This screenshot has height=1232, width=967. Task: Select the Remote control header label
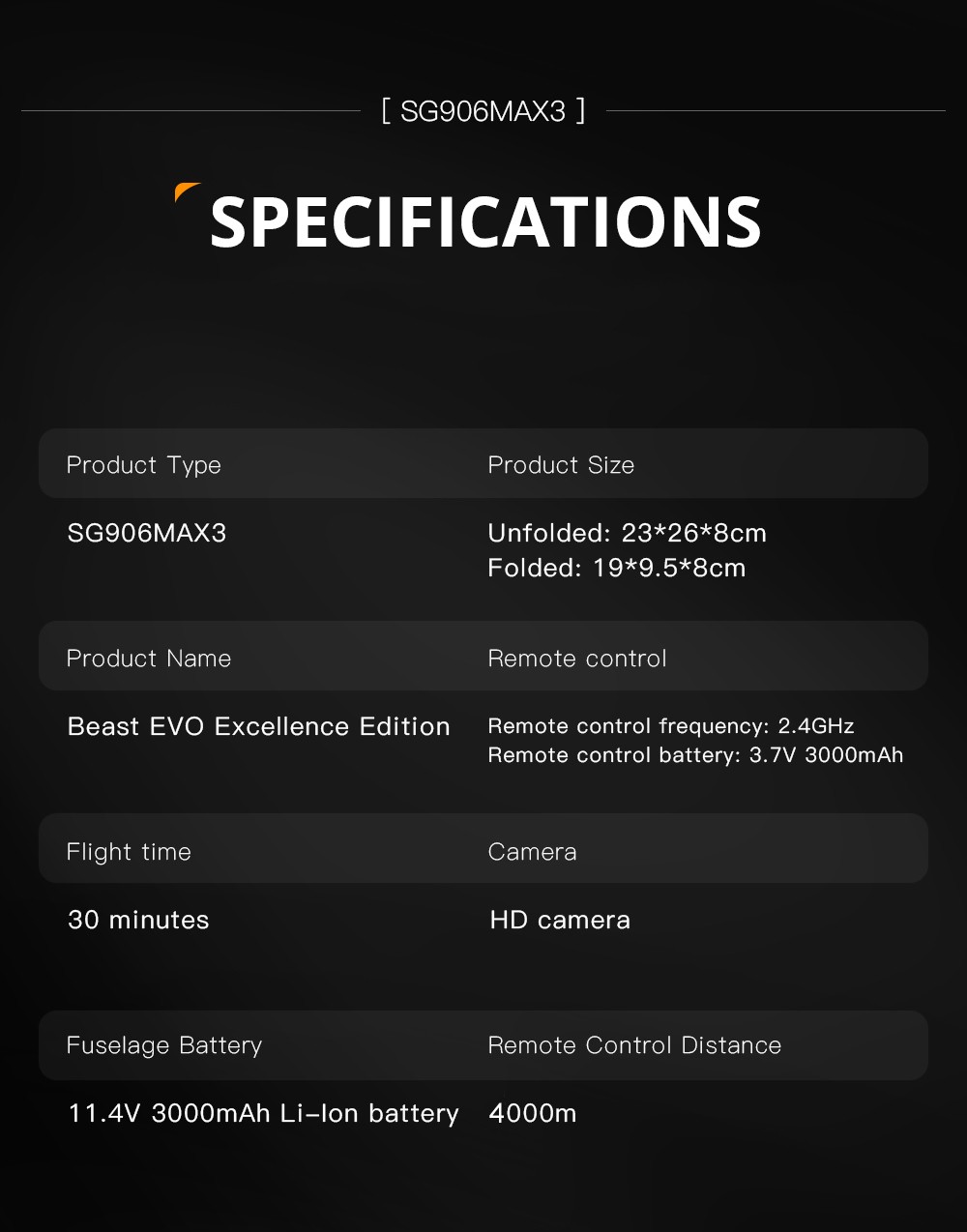577,659
